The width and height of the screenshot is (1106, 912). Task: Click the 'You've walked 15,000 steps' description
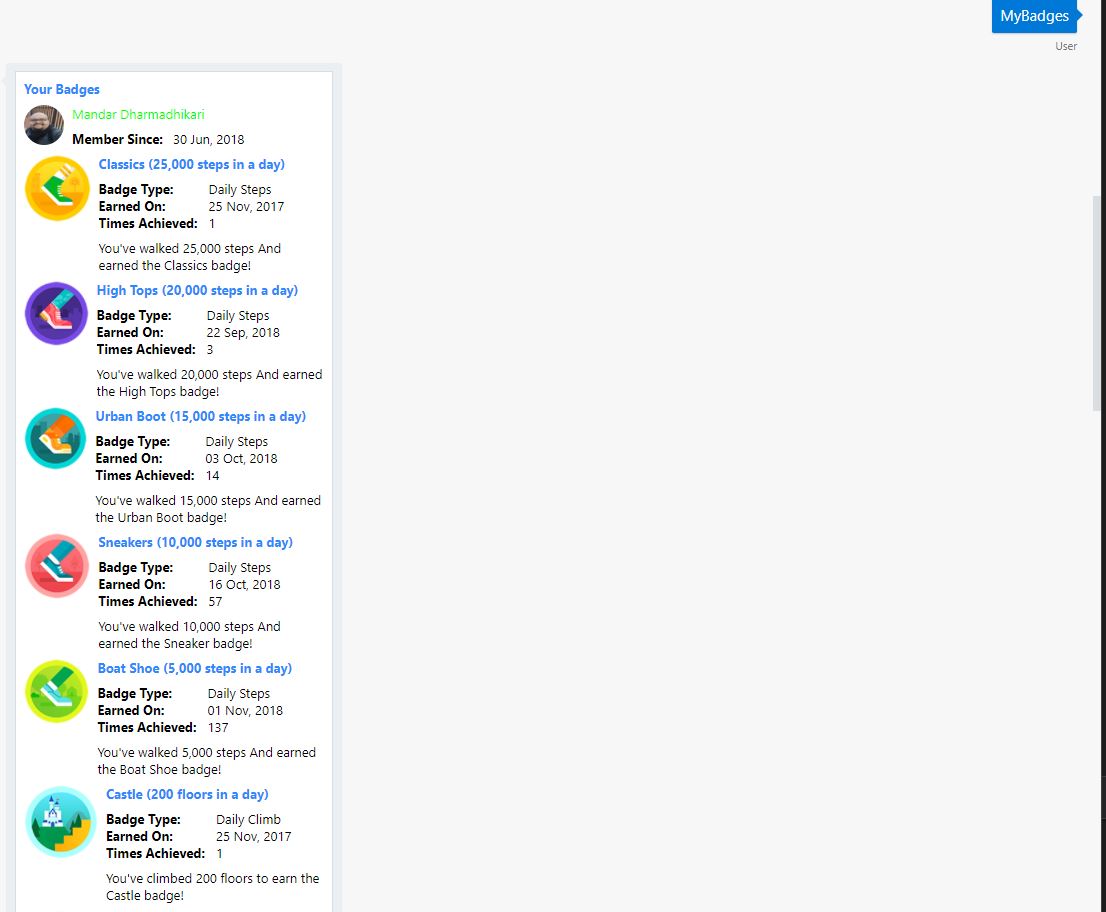tap(208, 509)
